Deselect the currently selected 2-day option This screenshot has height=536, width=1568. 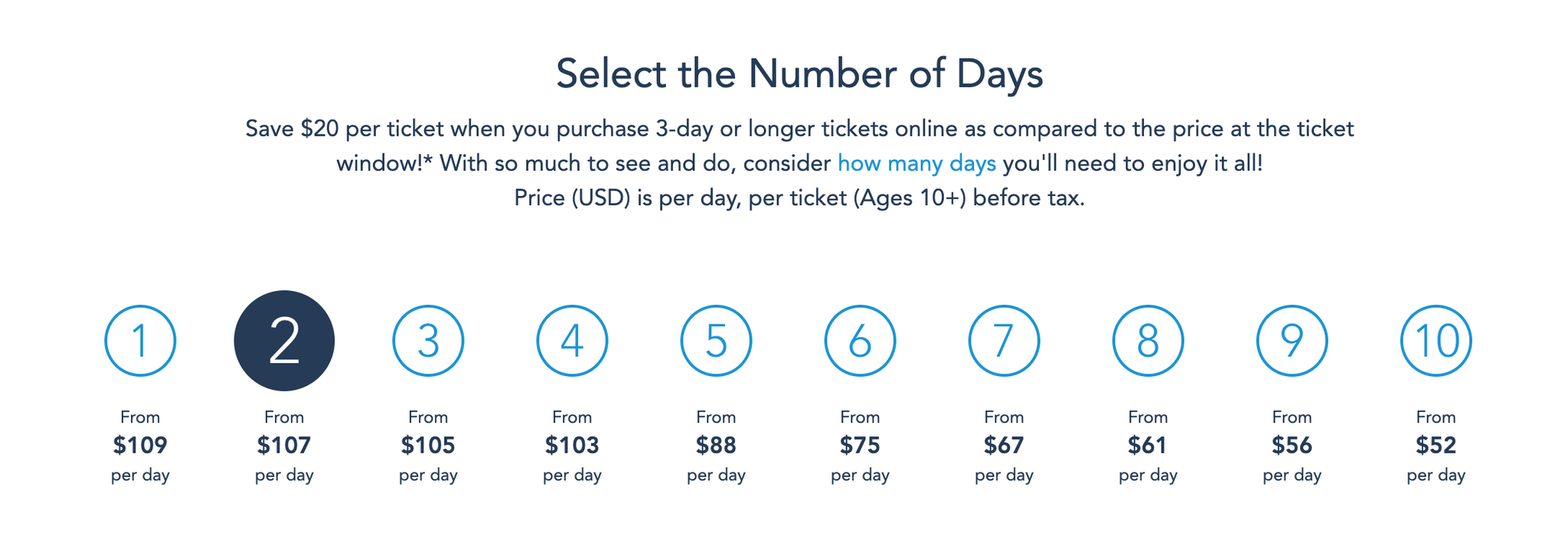coord(284,342)
